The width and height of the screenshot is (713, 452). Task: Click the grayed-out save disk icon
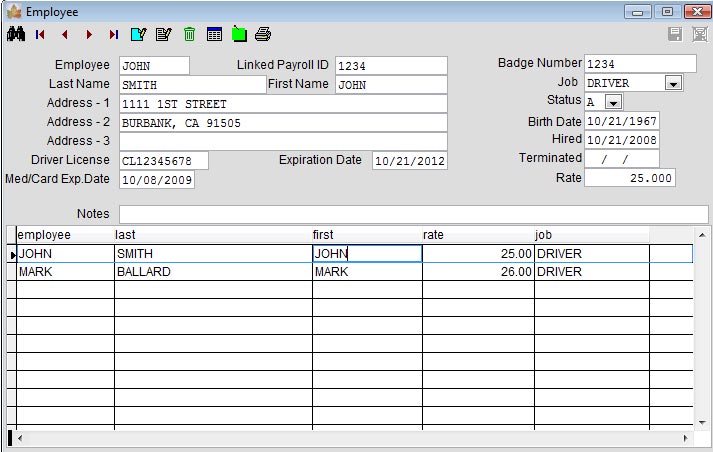pyautogui.click(x=675, y=35)
